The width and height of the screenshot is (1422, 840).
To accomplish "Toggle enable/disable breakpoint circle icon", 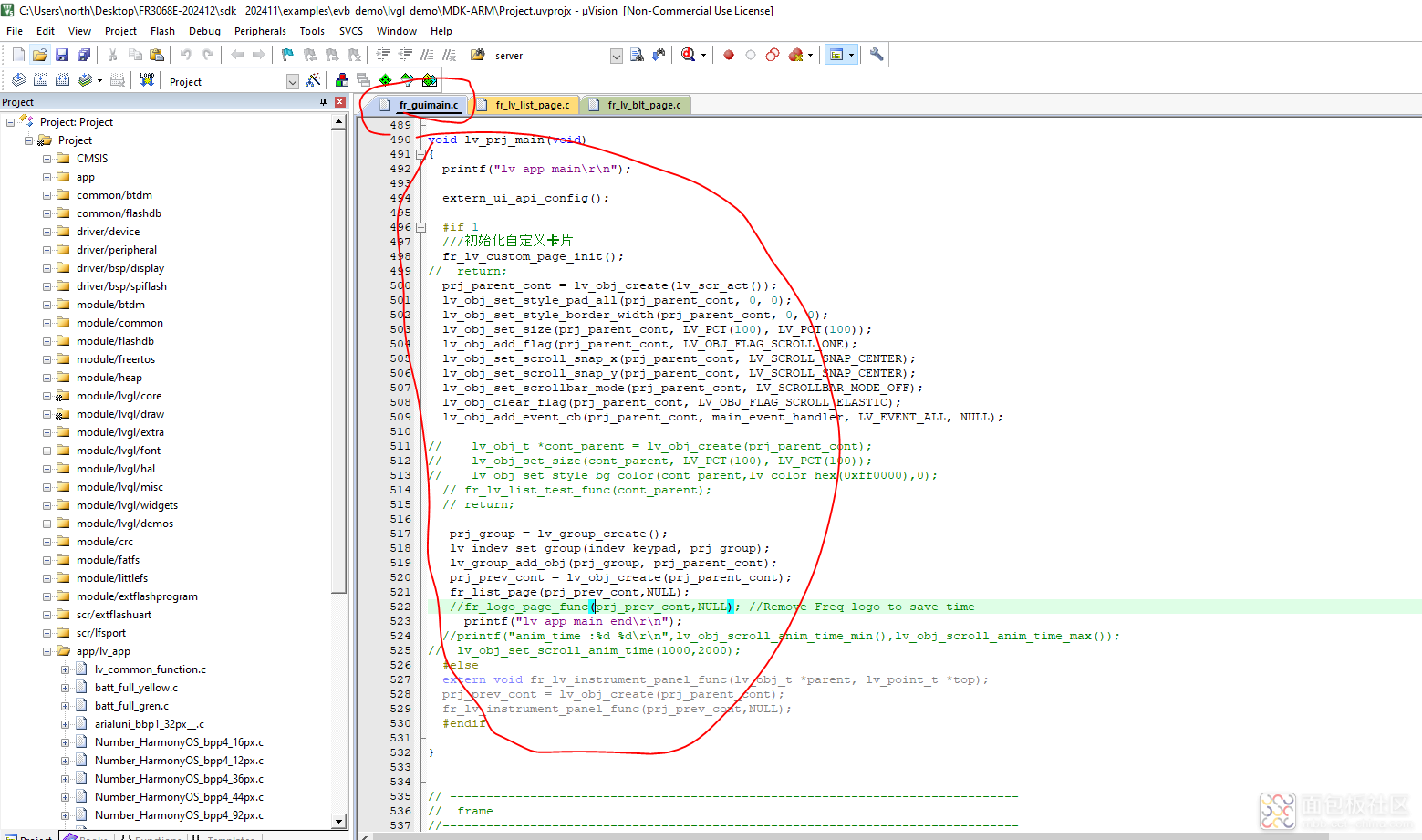I will (751, 55).
